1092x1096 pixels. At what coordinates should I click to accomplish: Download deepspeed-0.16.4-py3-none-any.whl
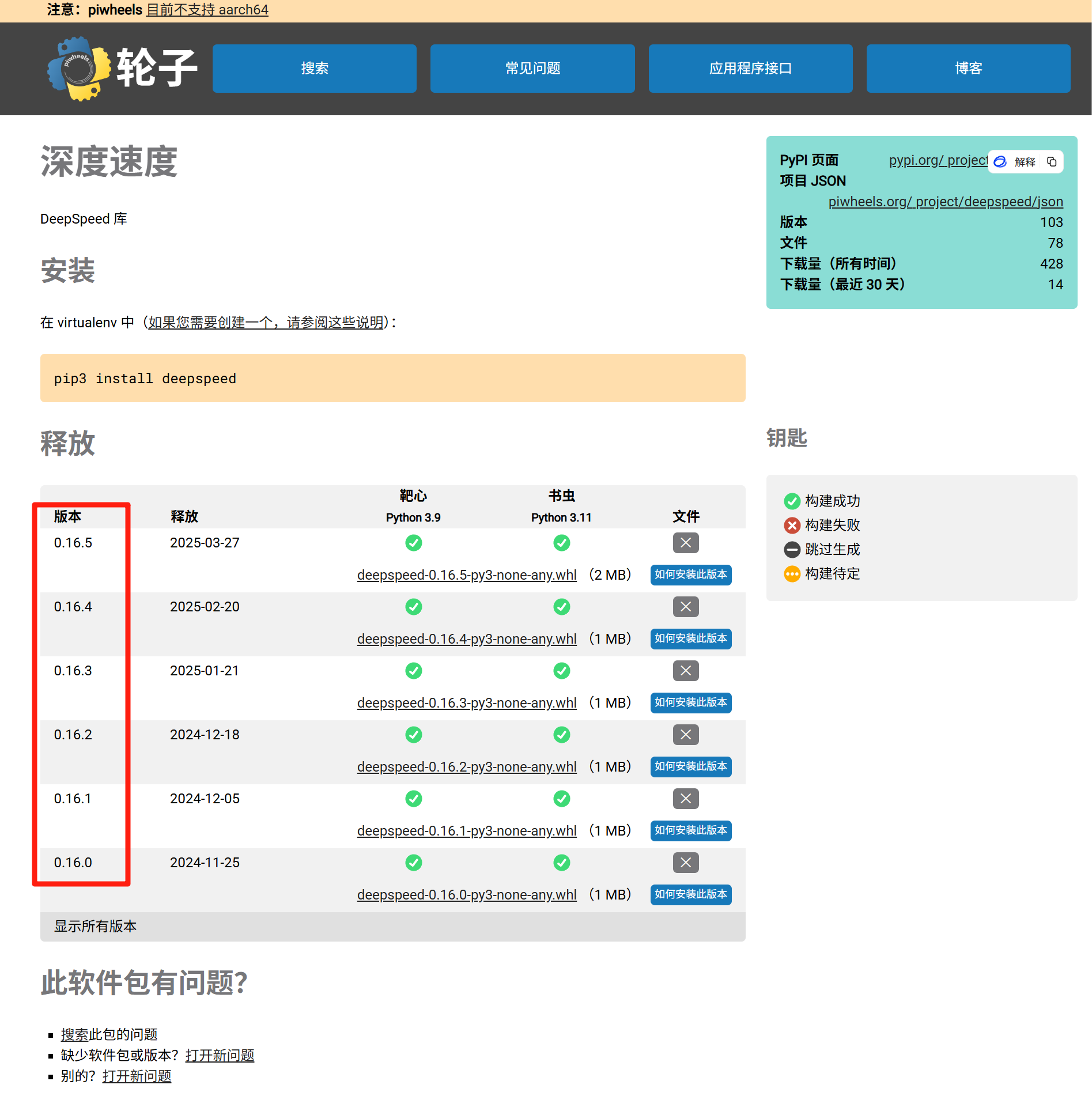pyautogui.click(x=467, y=639)
